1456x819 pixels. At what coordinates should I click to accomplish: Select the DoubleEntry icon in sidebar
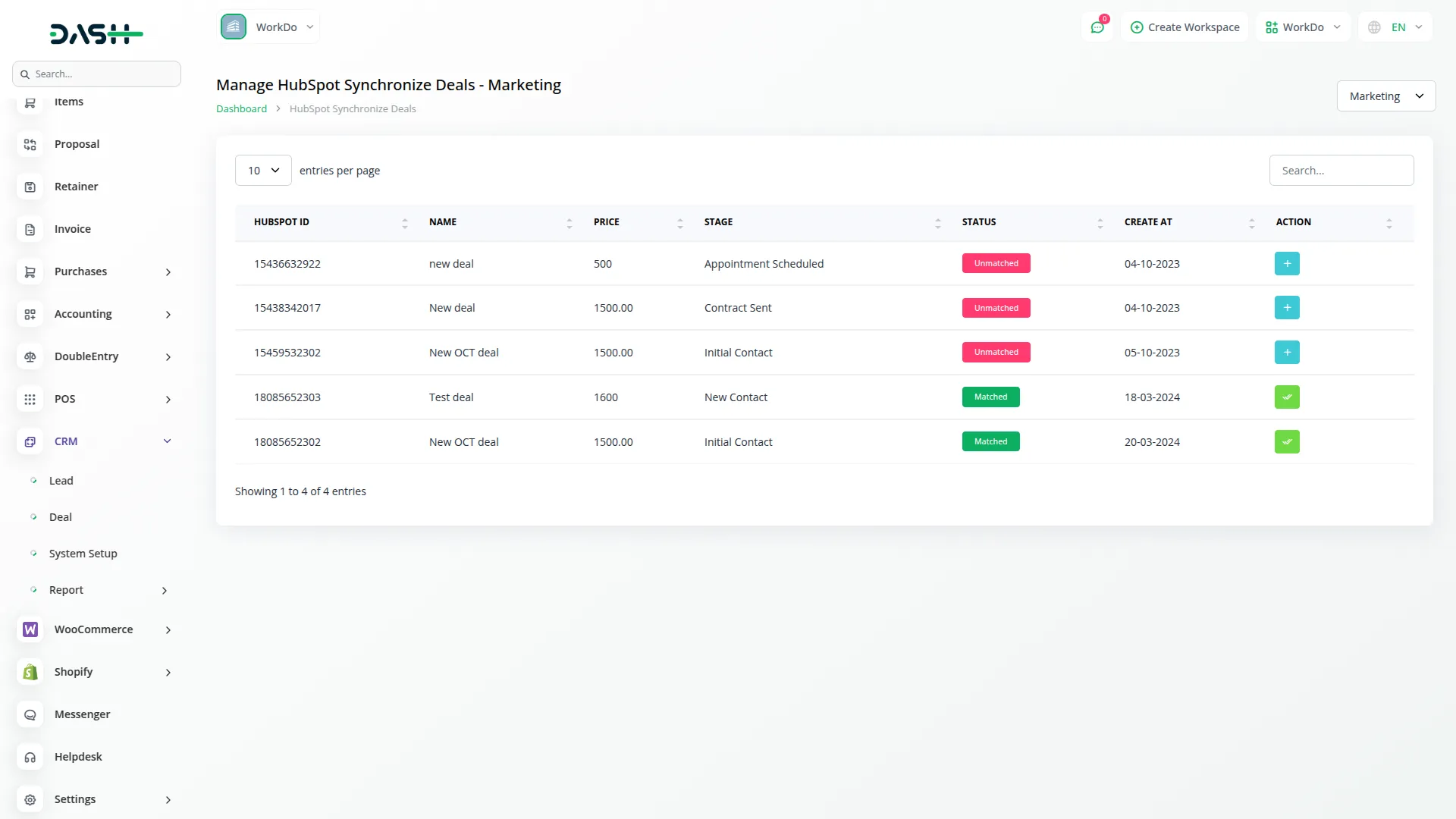click(x=30, y=356)
